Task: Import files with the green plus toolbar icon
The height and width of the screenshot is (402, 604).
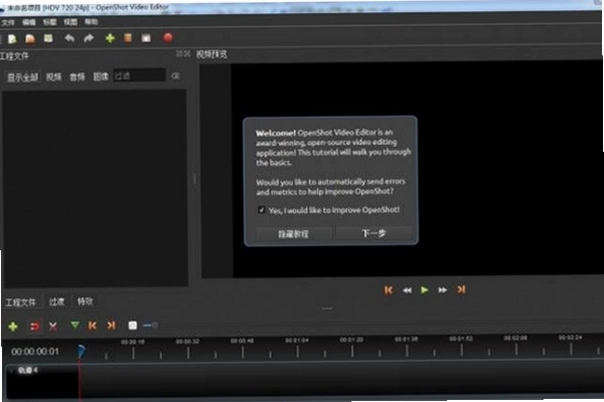Action: tap(110, 38)
